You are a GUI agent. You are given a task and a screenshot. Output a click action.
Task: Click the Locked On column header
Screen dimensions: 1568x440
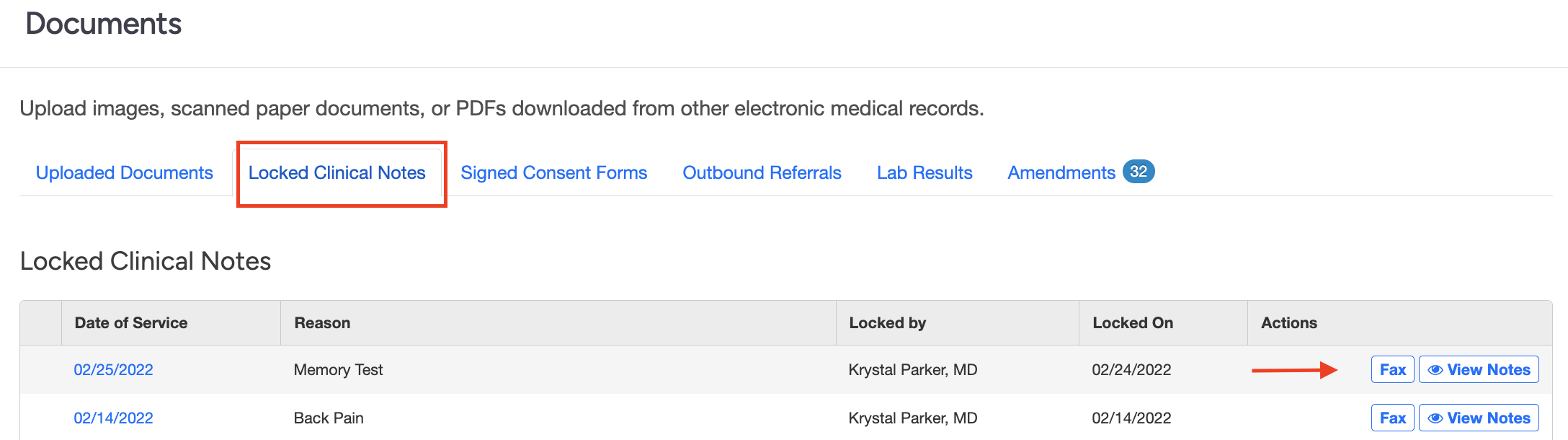(x=1133, y=323)
